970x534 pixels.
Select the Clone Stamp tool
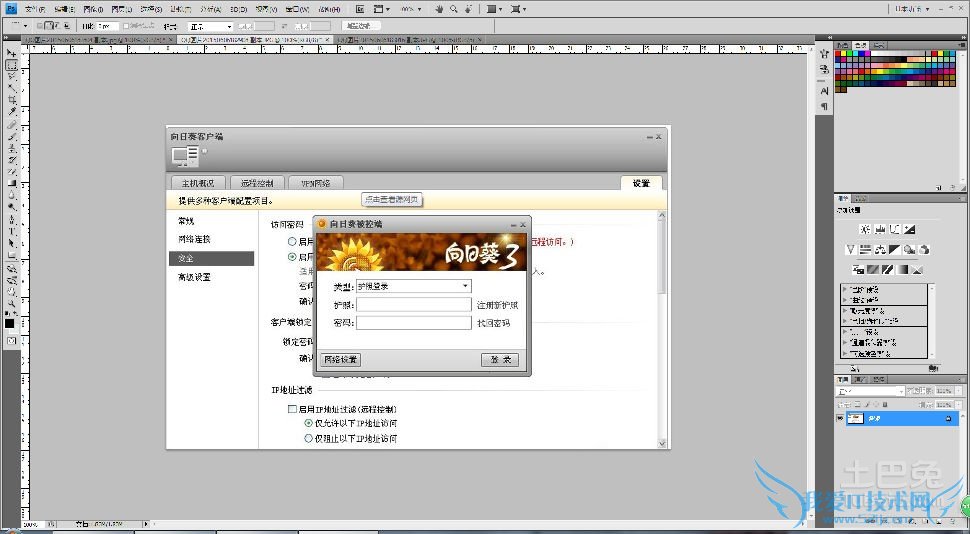(11, 148)
